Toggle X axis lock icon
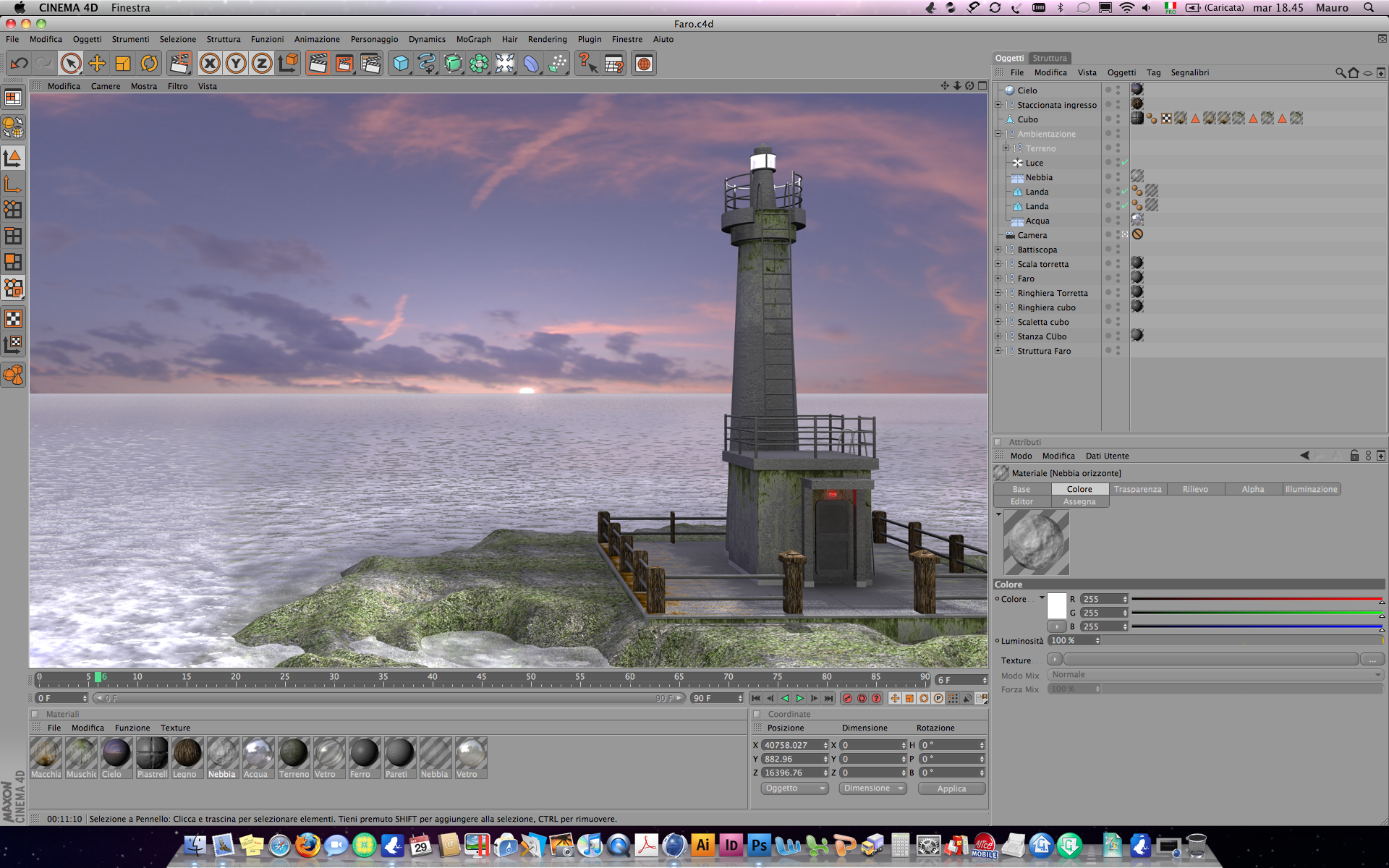Screen dimensions: 1389x868 (x=210, y=64)
